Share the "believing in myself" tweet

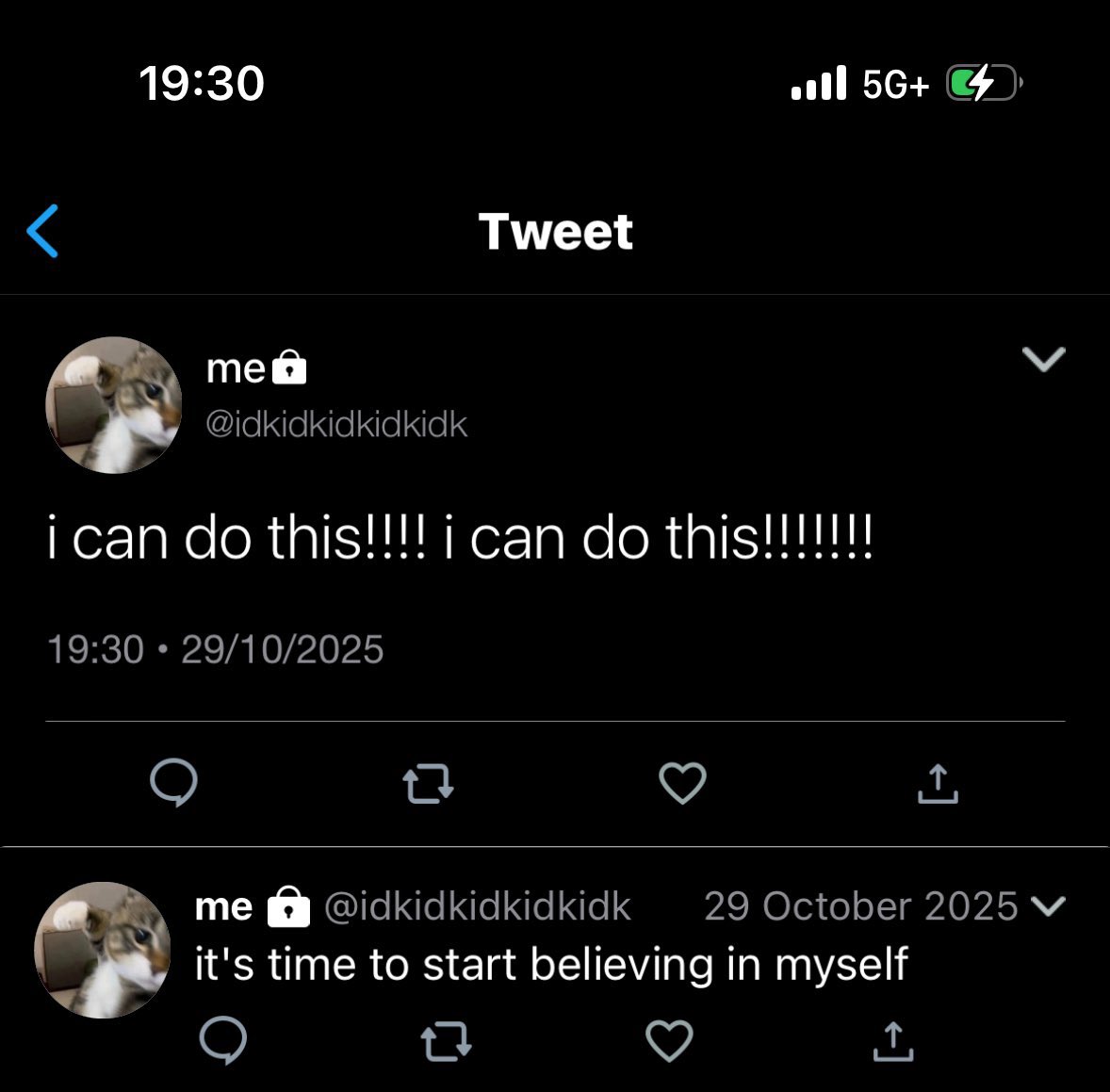(892, 1042)
